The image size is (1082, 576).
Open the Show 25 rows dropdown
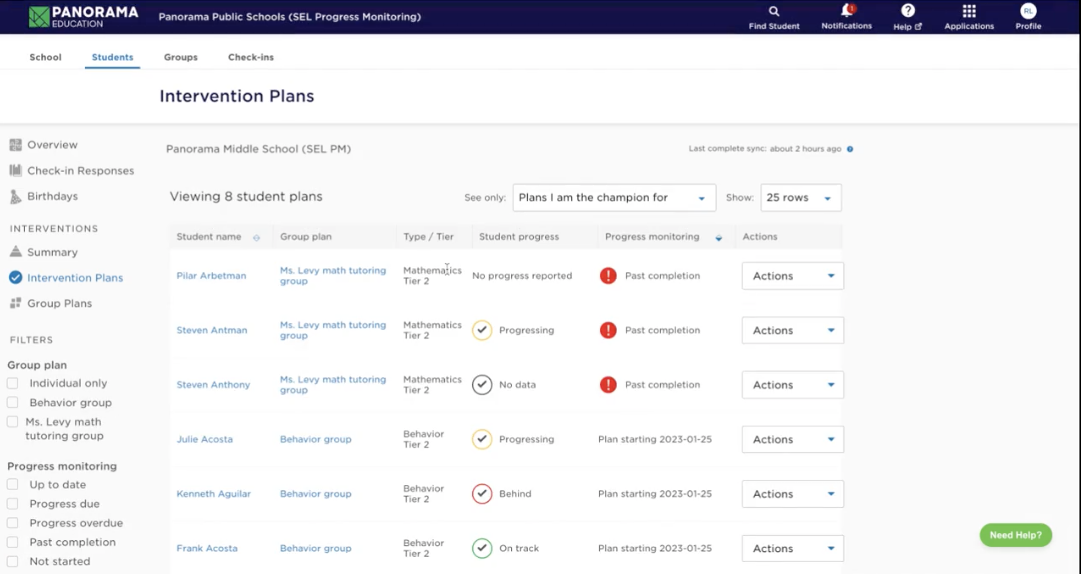click(800, 198)
